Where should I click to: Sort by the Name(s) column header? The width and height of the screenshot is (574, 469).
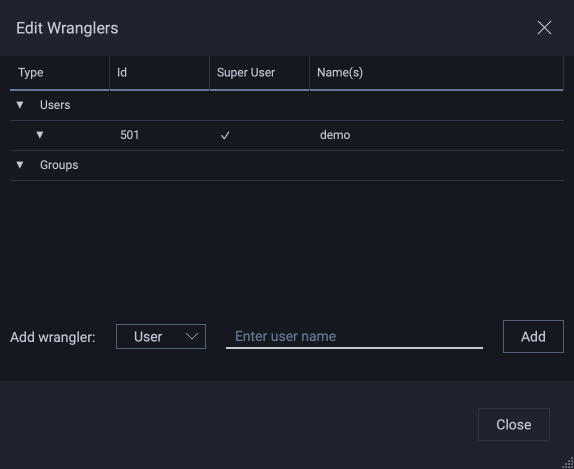point(436,72)
